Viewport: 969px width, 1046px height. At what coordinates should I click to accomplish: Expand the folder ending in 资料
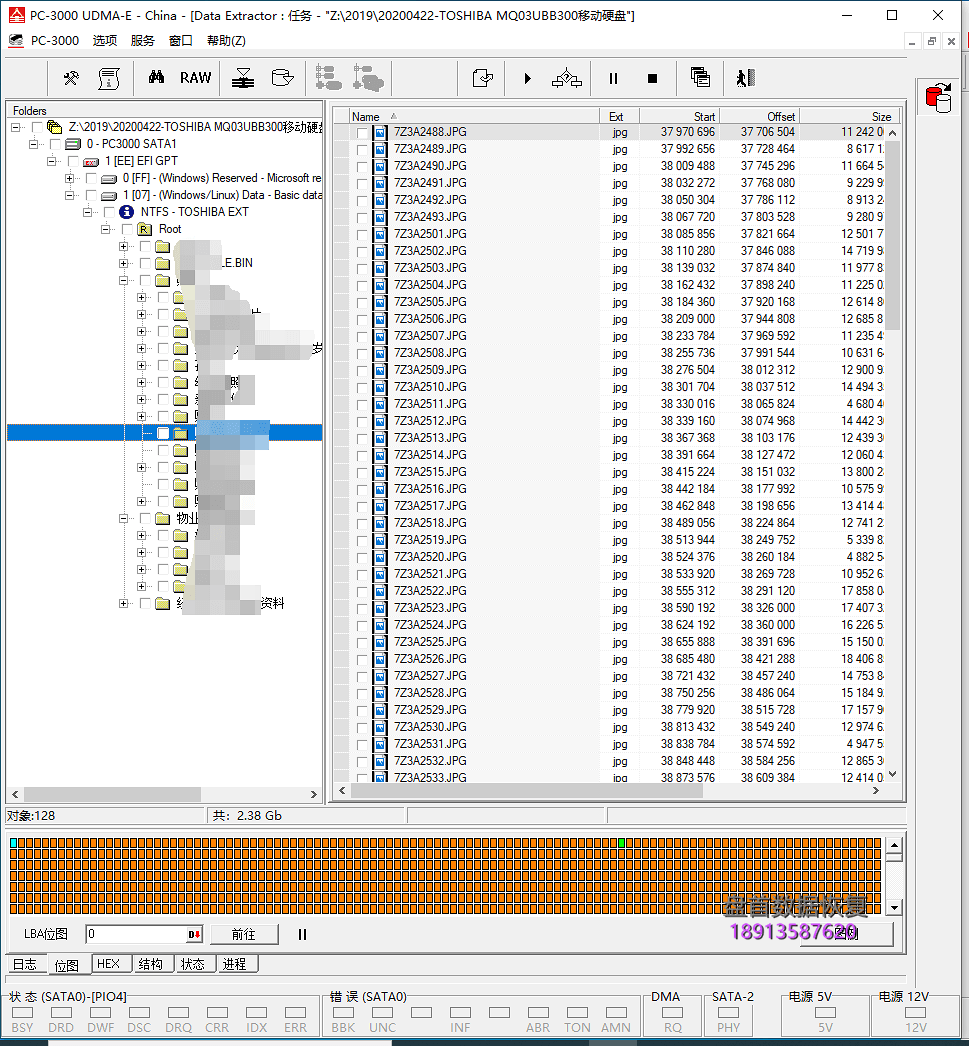123,603
